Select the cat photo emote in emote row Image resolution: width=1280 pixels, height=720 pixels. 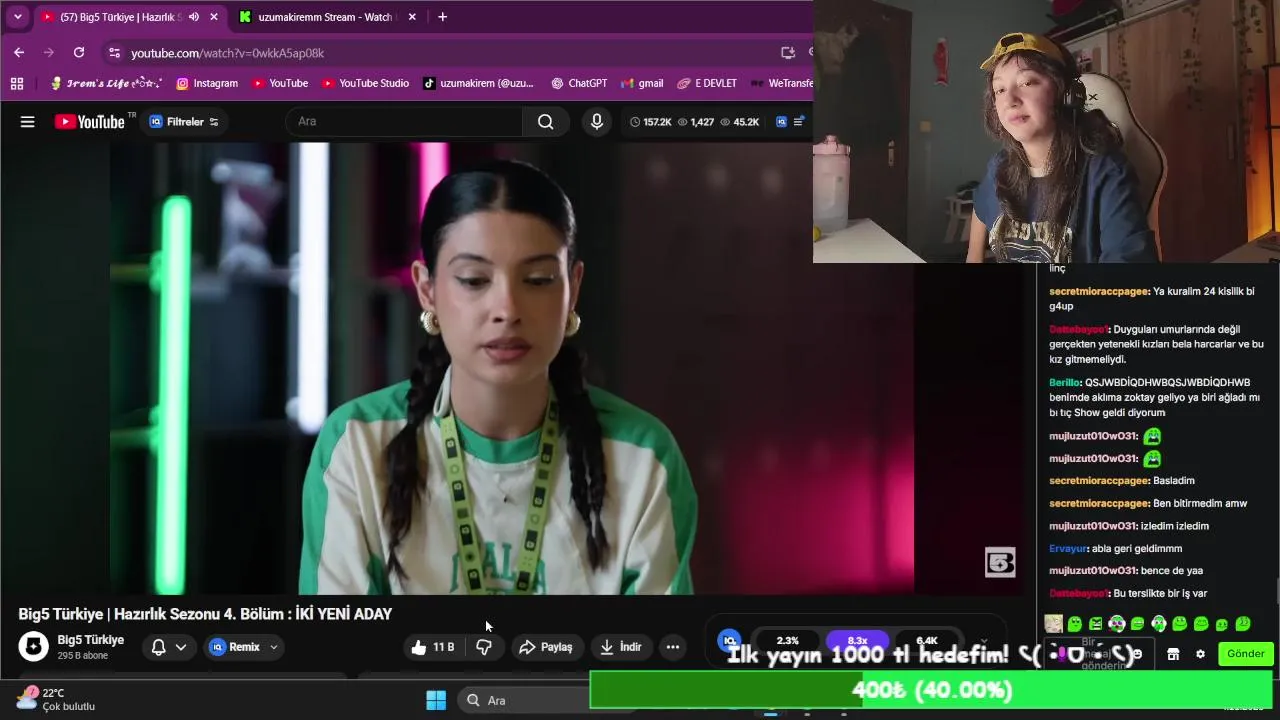[1053, 624]
